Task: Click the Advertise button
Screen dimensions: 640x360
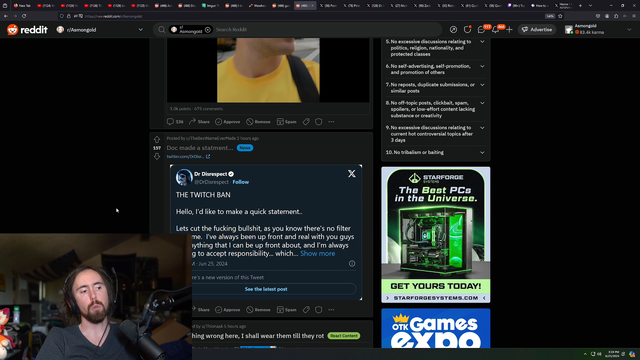Action: [x=537, y=29]
